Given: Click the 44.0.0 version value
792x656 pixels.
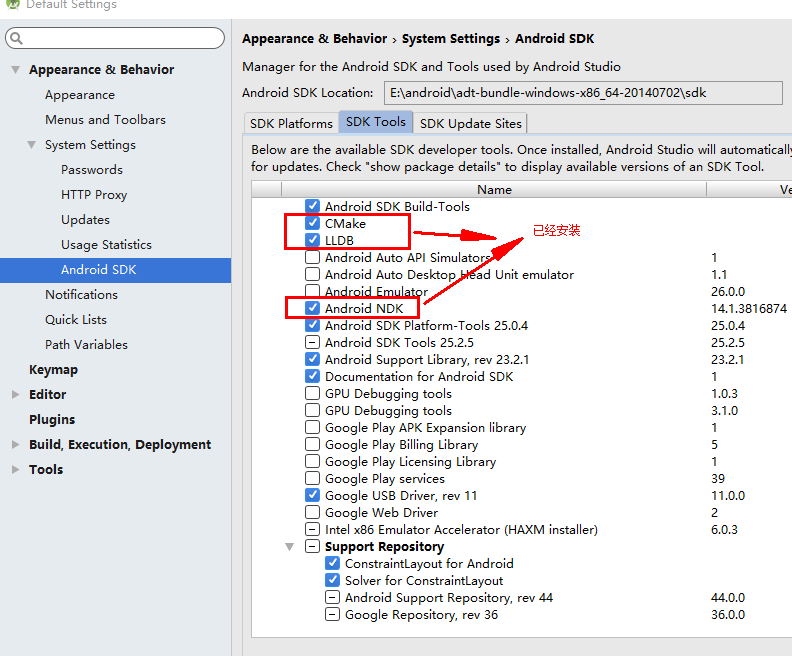Looking at the screenshot, I should click(x=728, y=597).
